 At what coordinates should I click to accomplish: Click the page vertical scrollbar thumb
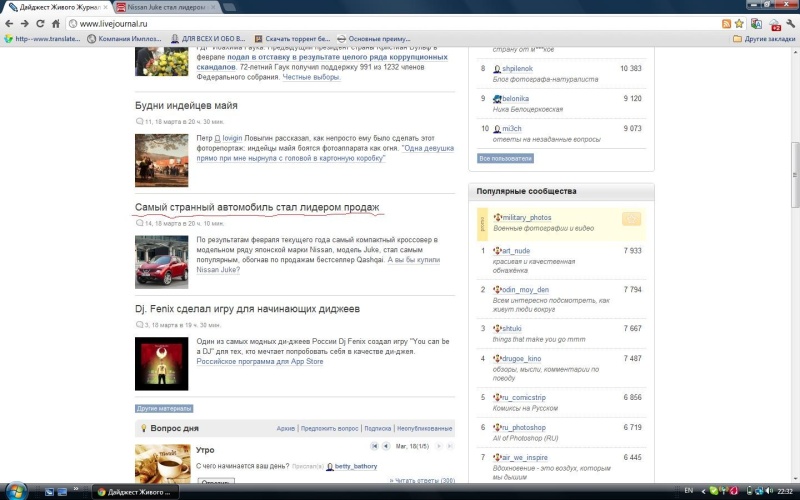click(795, 174)
